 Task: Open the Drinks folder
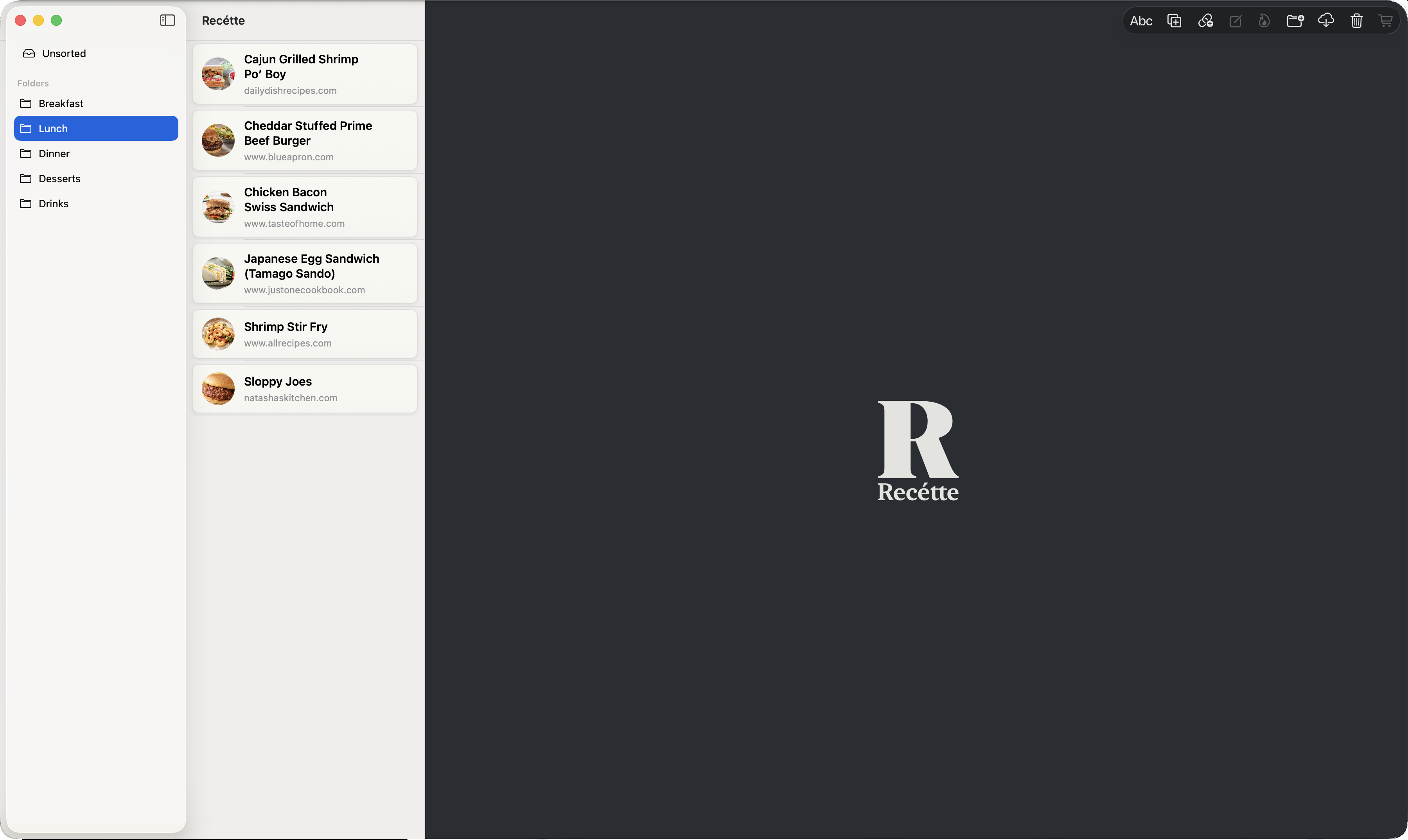pos(53,203)
